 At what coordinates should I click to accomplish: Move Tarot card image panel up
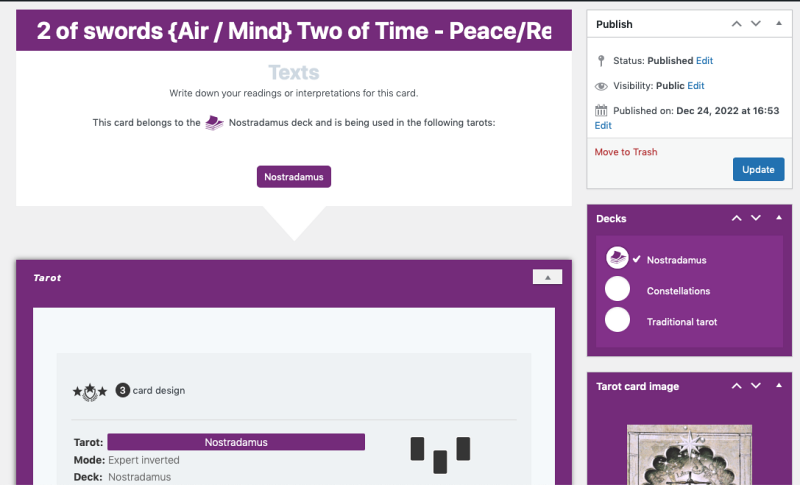pyautogui.click(x=736, y=386)
